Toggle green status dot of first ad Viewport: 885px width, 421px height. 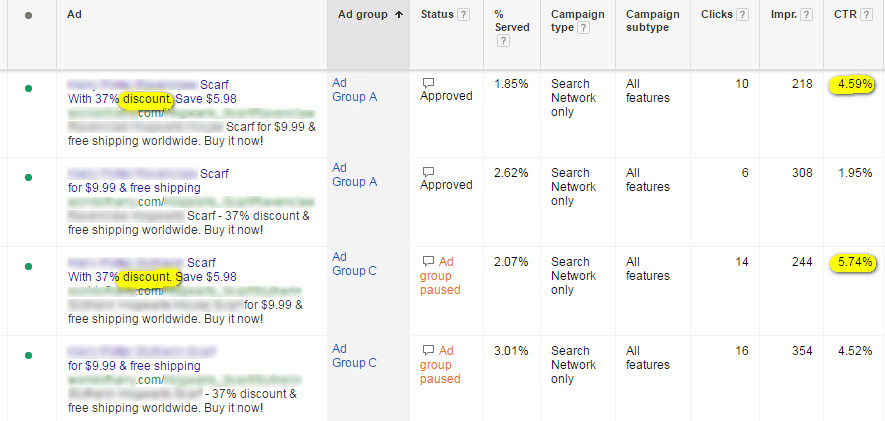(x=28, y=88)
